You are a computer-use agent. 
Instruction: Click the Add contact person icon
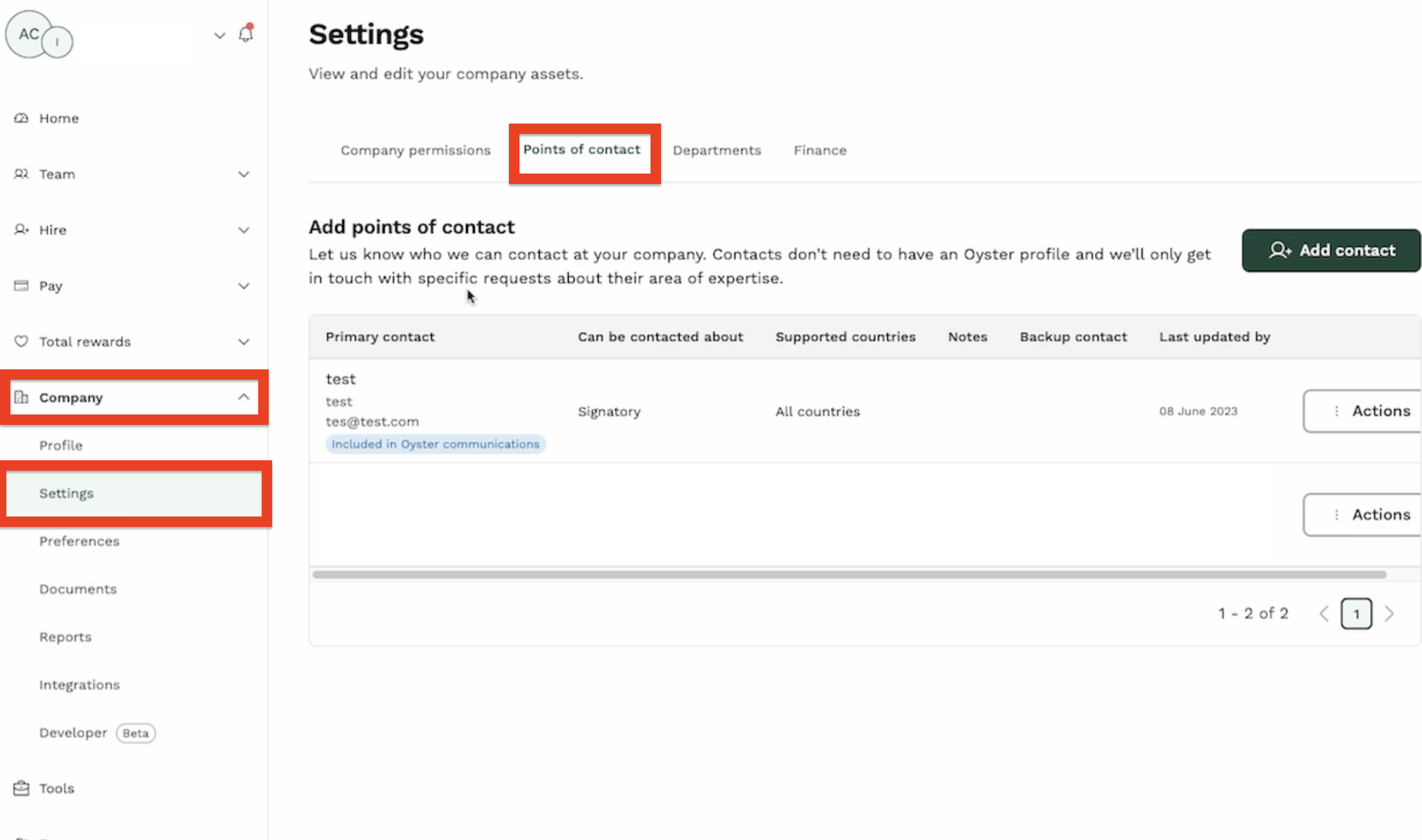1280,251
